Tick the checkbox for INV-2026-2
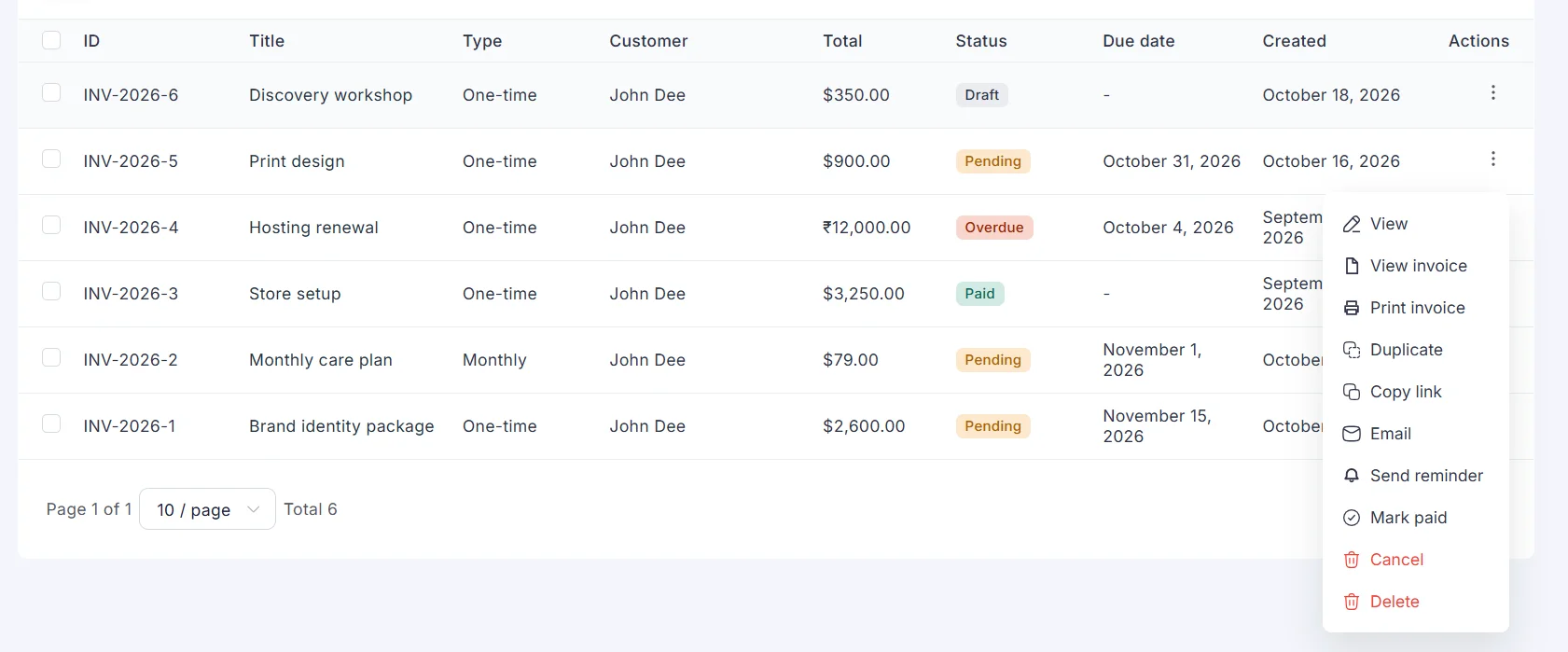1568x652 pixels. tap(51, 357)
